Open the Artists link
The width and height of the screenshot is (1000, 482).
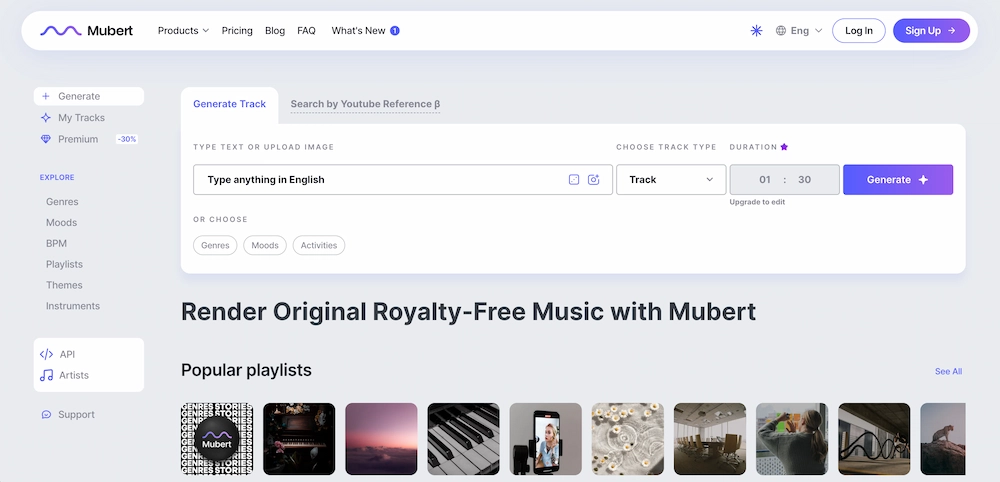[74, 376]
